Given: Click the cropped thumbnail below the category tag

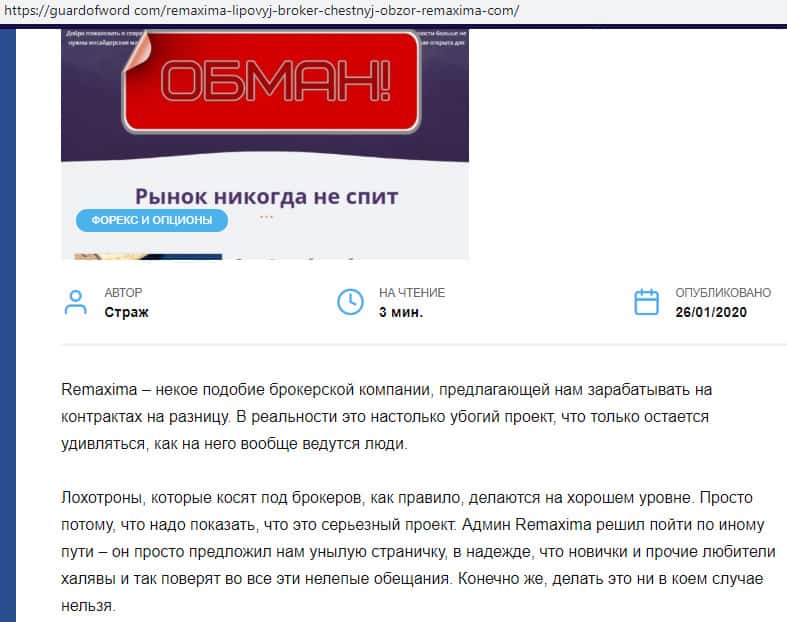Looking at the screenshot, I should (x=148, y=257).
